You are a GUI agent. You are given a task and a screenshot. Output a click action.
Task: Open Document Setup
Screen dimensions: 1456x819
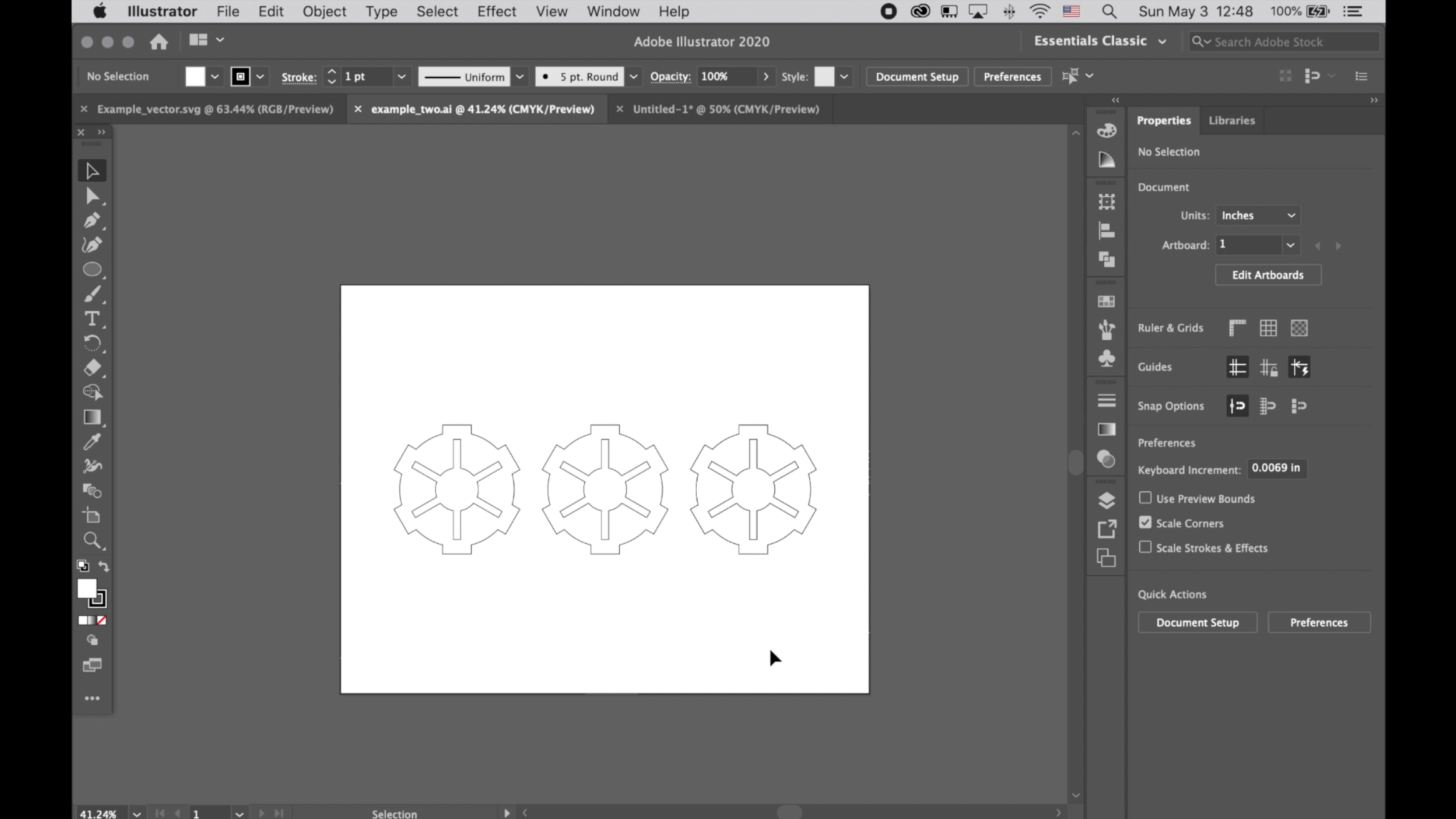[x=916, y=76]
